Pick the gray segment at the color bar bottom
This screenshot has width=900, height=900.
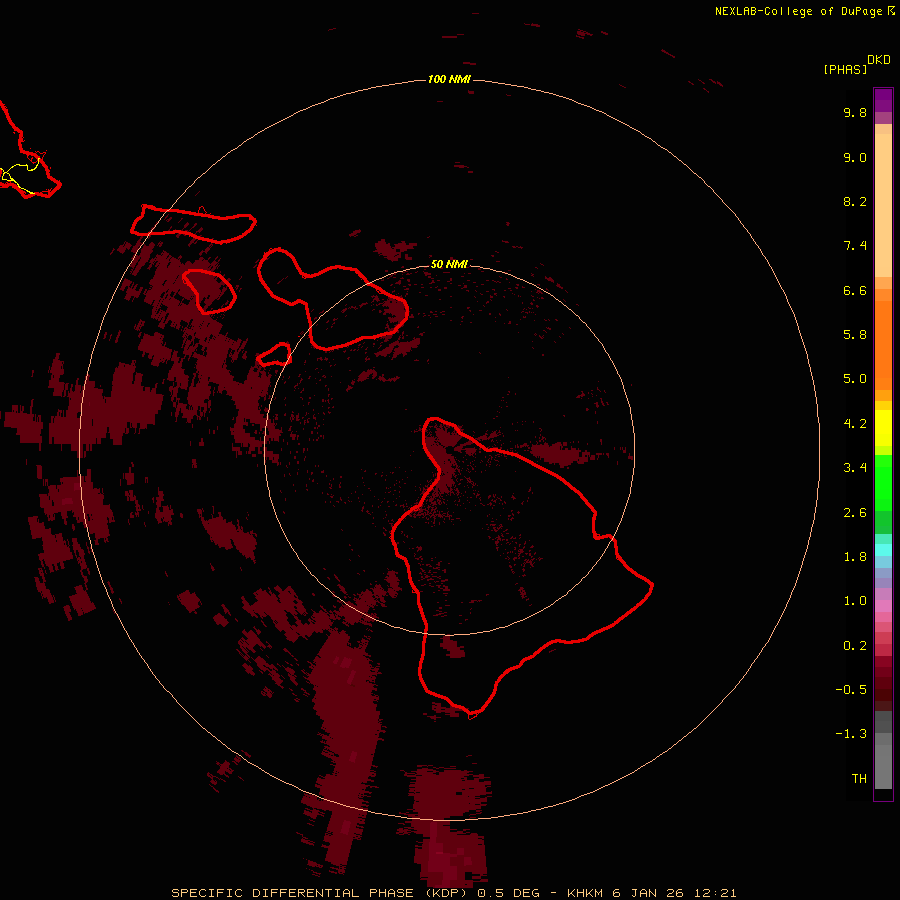click(883, 766)
